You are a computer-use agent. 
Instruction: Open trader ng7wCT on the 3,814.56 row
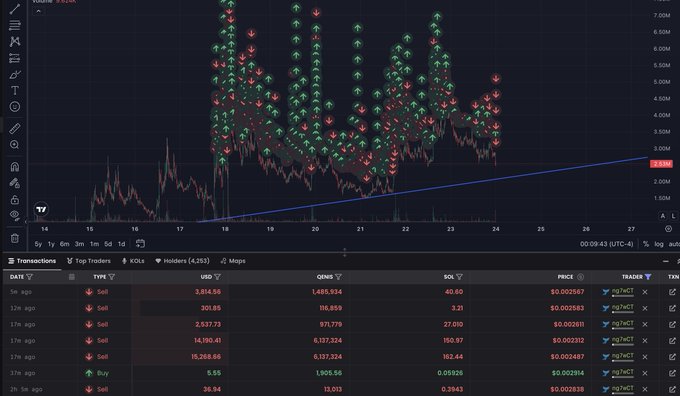pyautogui.click(x=622, y=291)
